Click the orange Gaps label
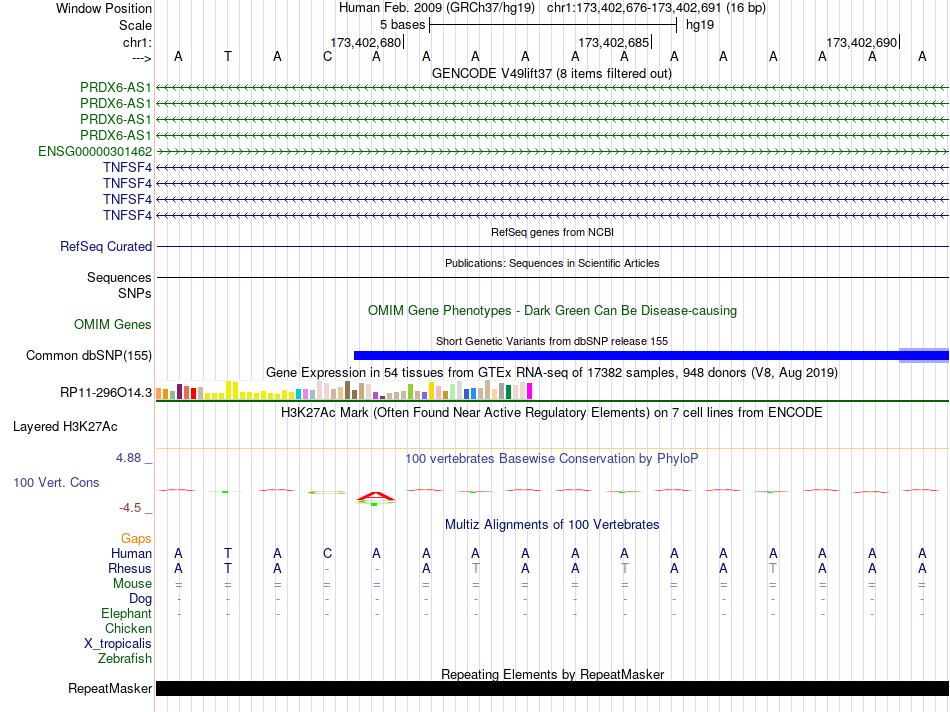Viewport: 950px width, 712px height. [x=136, y=538]
